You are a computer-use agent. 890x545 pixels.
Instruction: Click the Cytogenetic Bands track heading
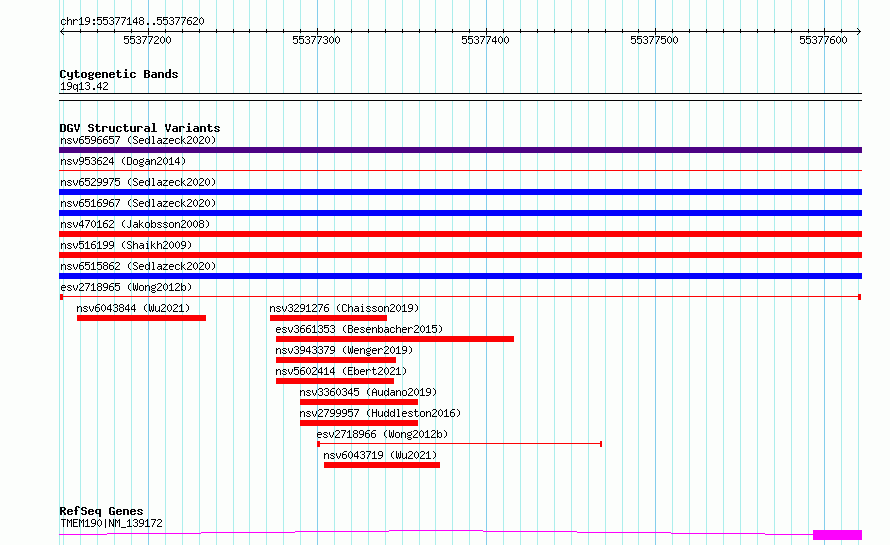(119, 74)
